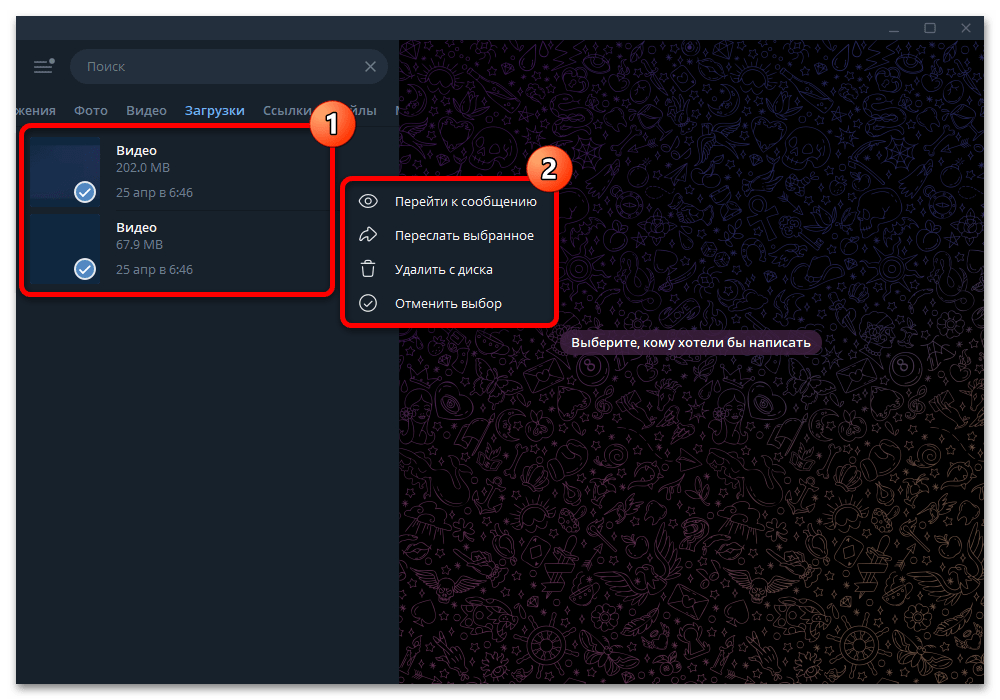Focus the Поиск search box

tap(228, 66)
